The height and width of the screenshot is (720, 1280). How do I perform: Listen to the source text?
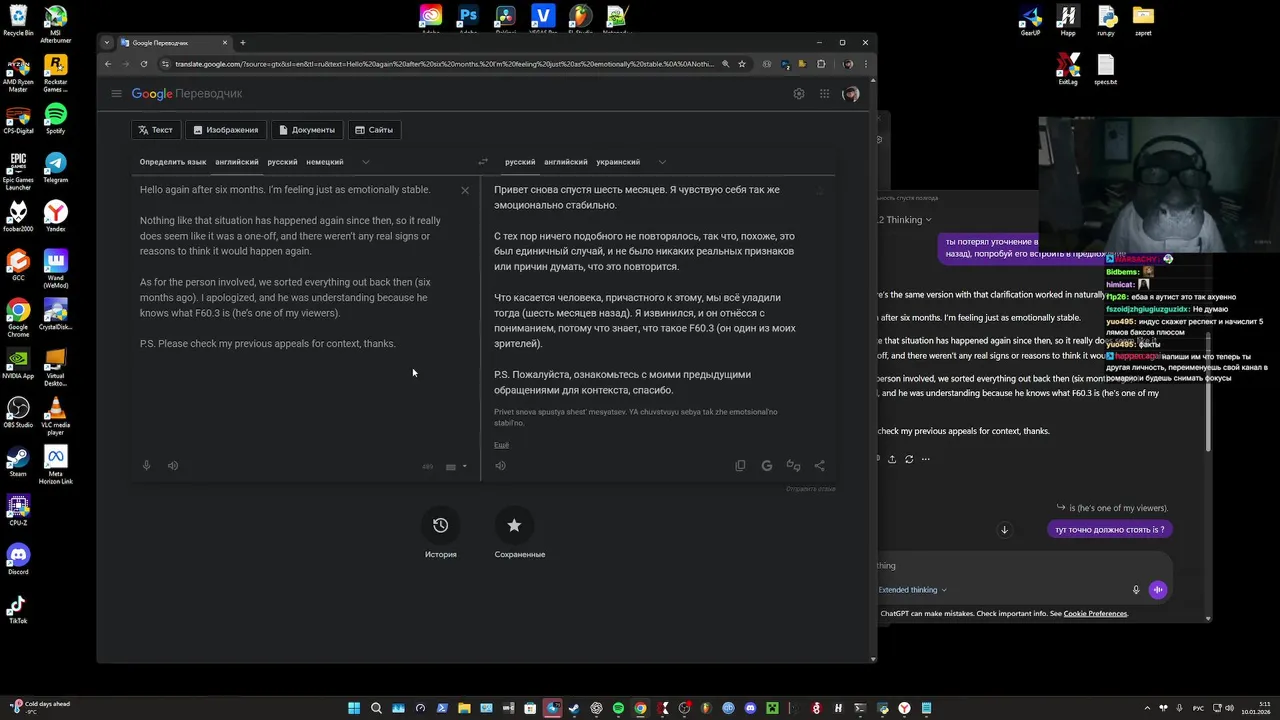click(x=173, y=465)
